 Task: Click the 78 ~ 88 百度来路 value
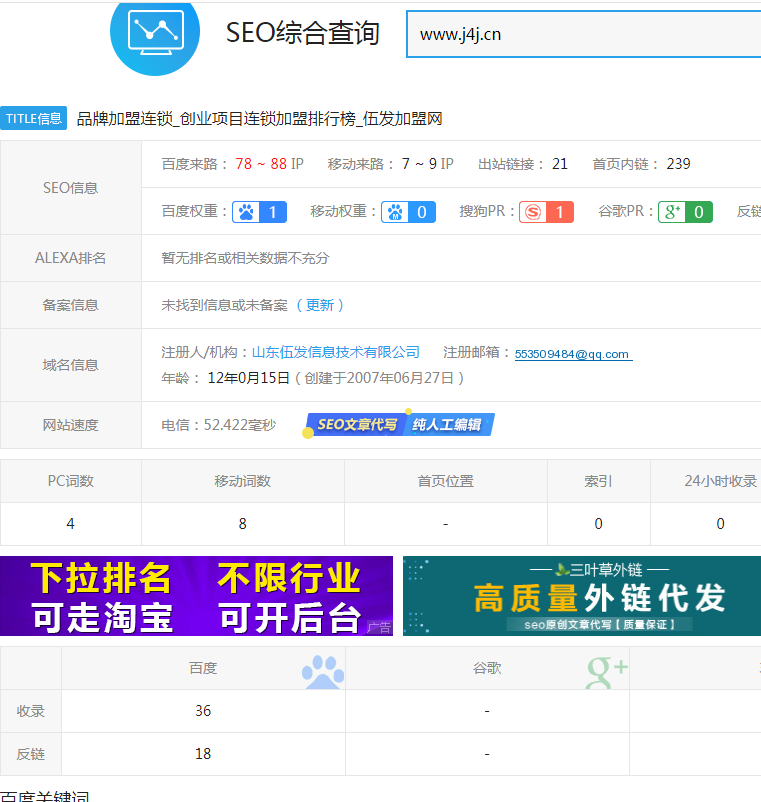coord(261,164)
